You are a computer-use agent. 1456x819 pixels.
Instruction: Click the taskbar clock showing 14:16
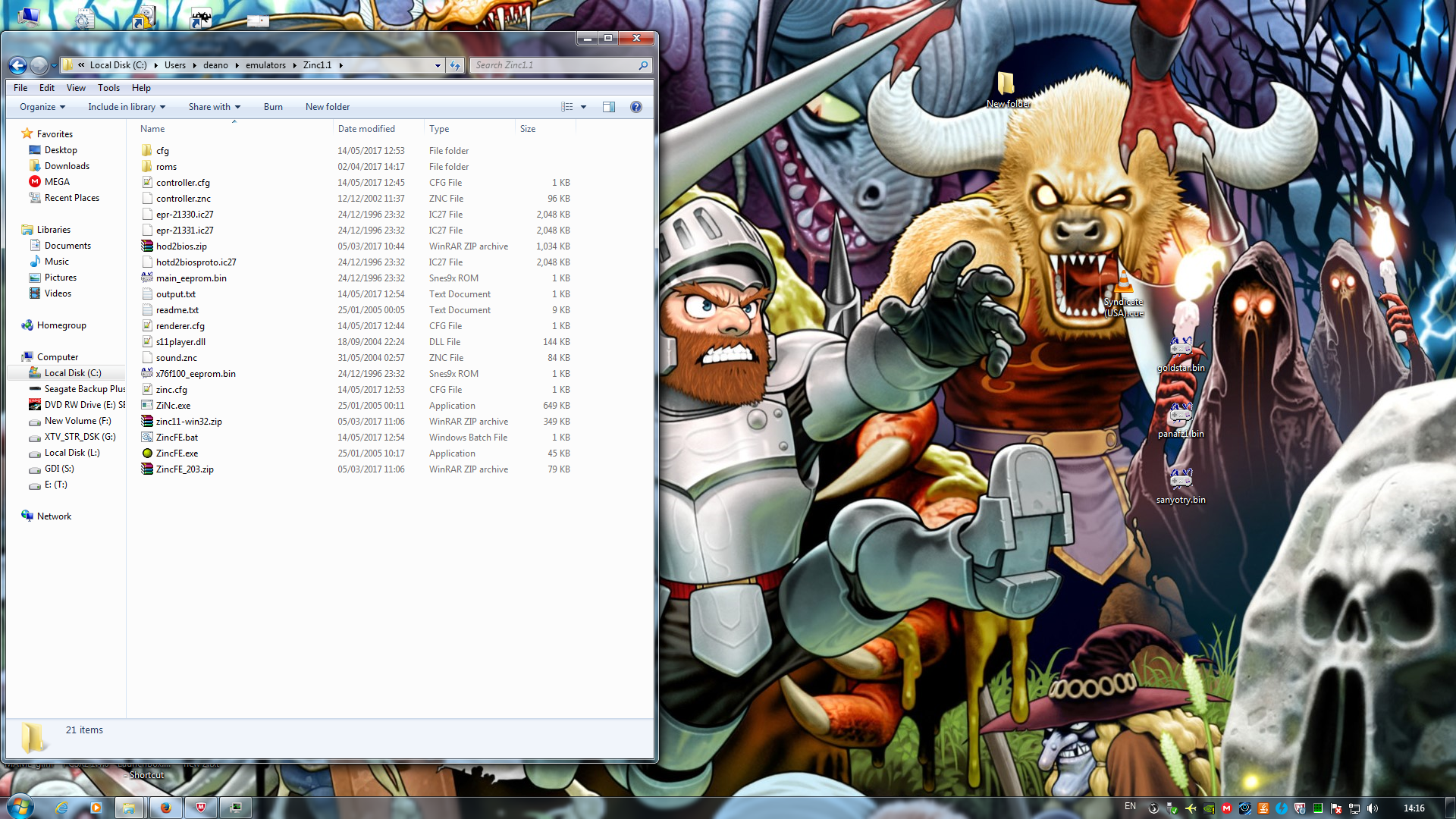[1414, 808]
